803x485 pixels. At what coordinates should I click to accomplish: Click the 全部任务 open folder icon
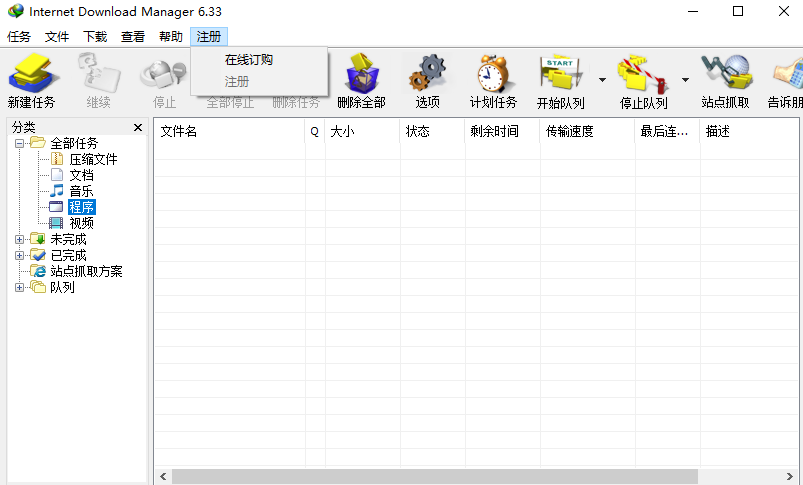click(x=37, y=143)
